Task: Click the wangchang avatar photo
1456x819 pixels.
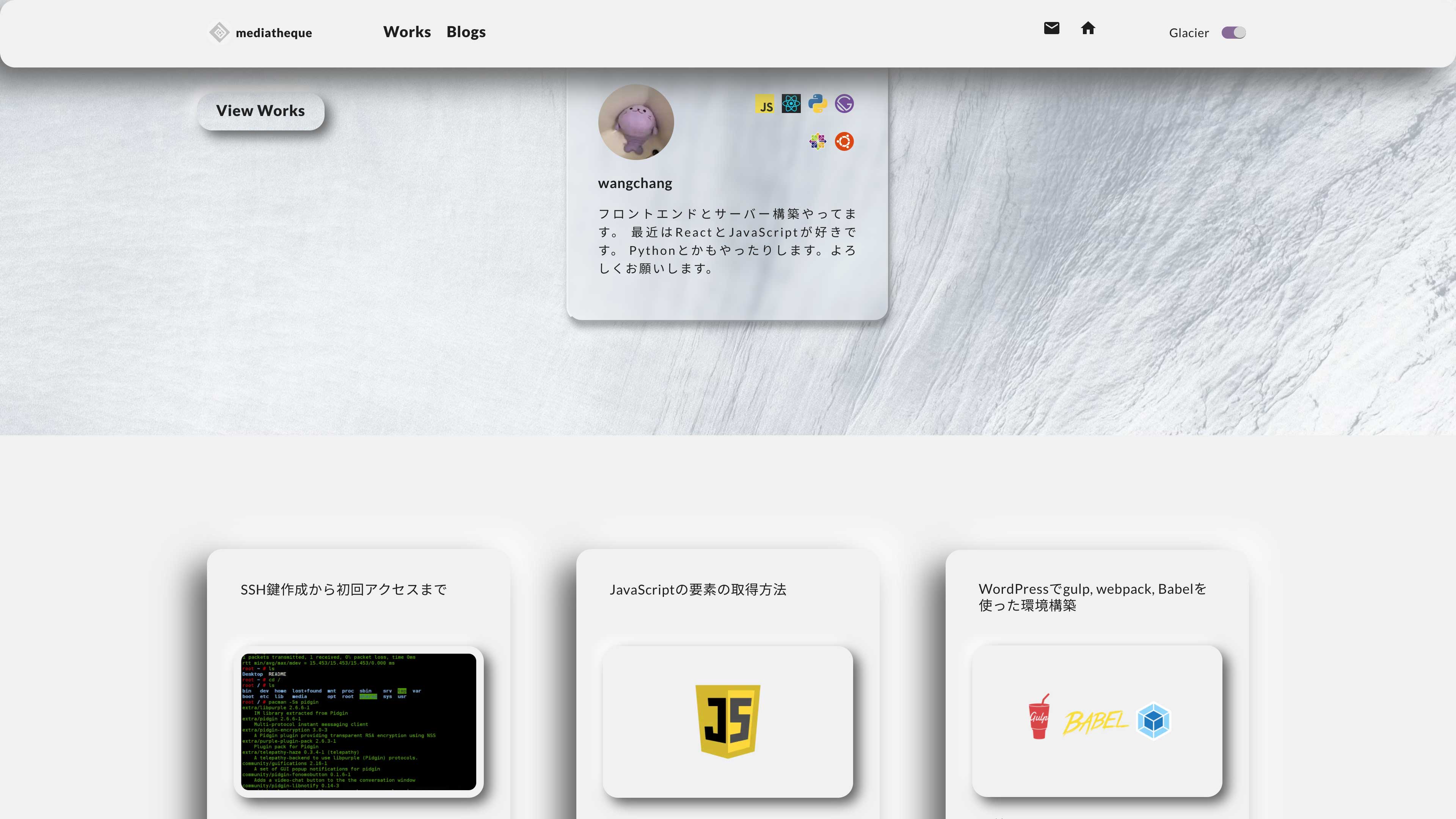Action: click(635, 122)
